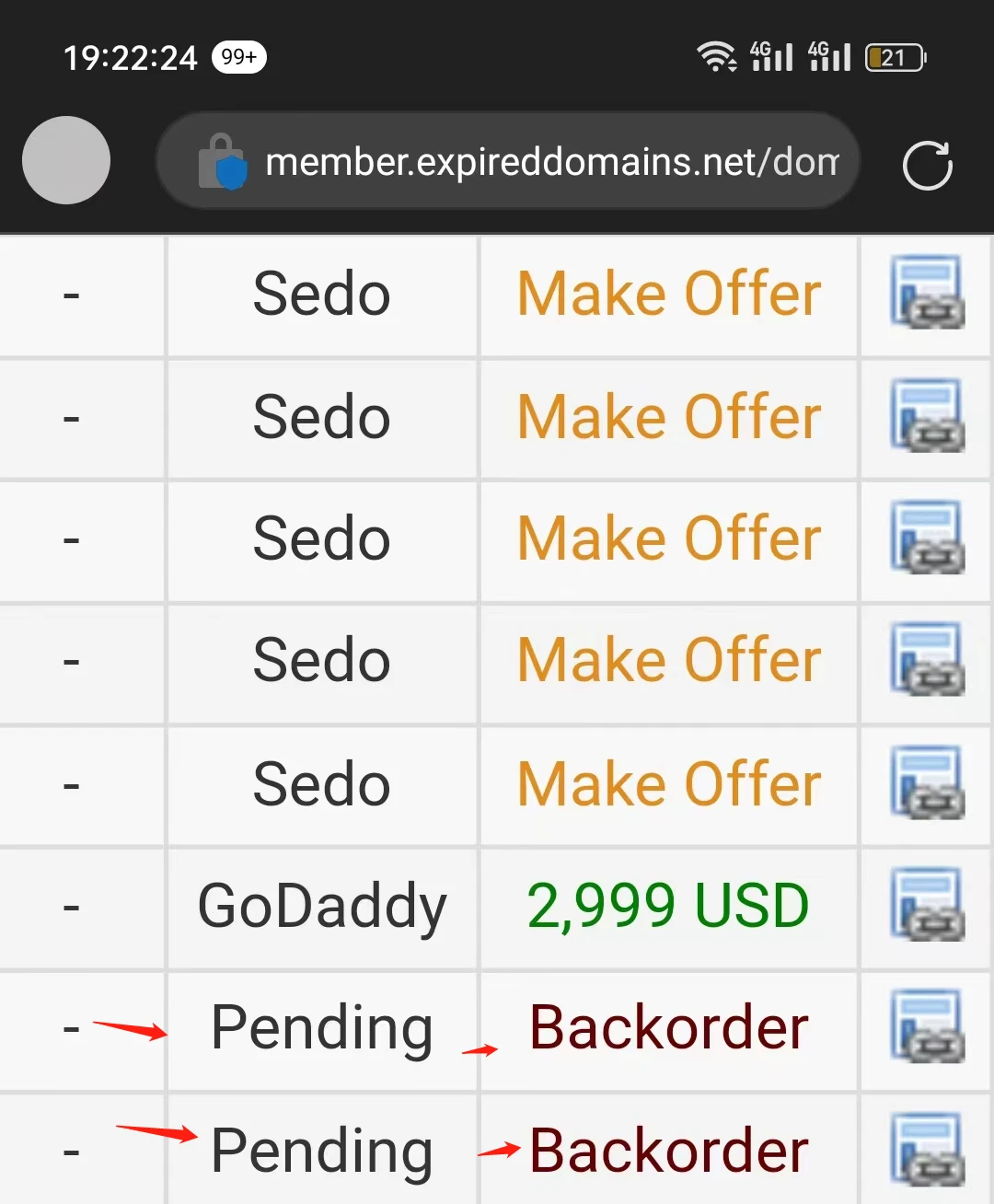
Task: Click the first Make Offer link
Action: [x=669, y=295]
